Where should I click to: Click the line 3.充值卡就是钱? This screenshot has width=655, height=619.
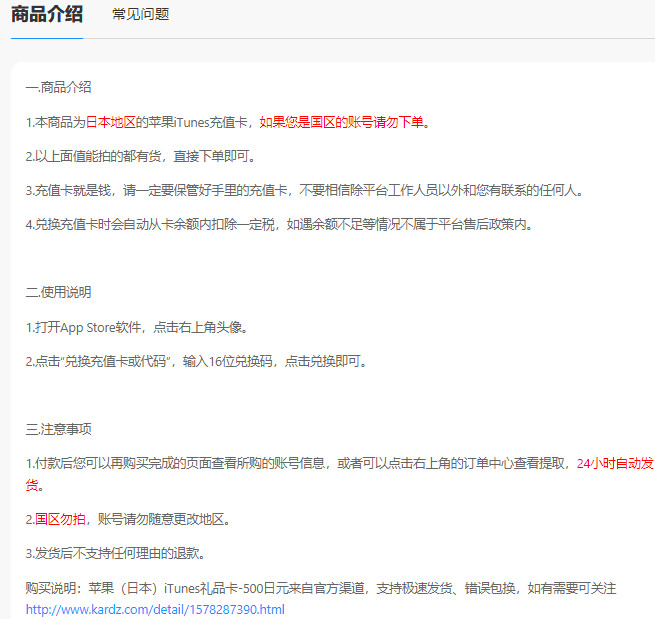pos(305,190)
